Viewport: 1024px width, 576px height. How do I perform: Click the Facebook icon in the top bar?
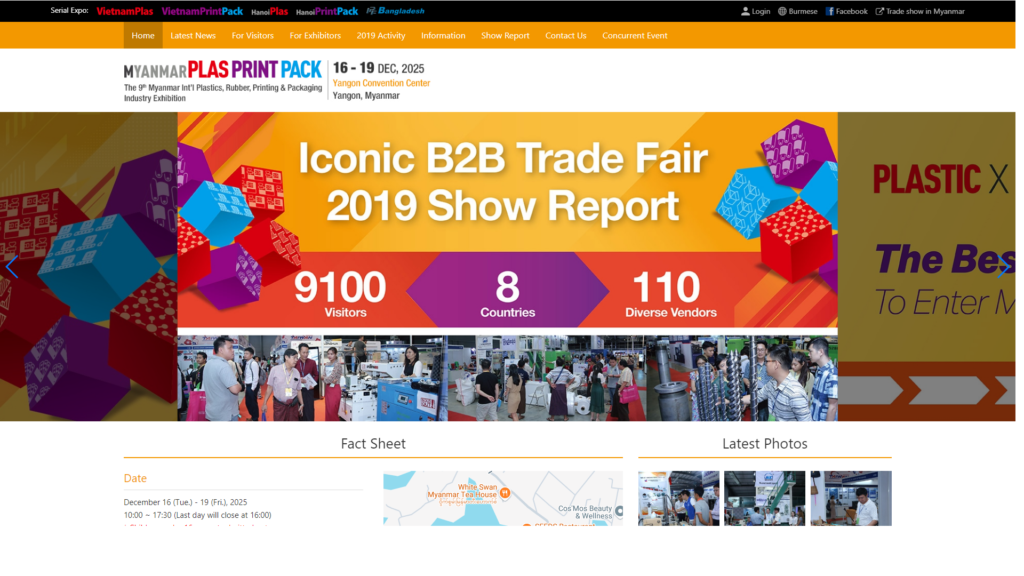click(x=829, y=11)
